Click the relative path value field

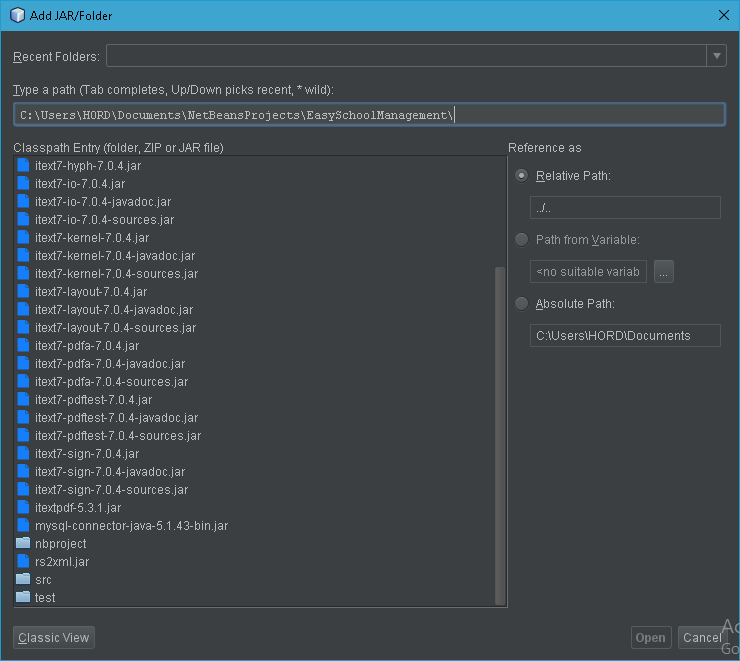coord(625,208)
